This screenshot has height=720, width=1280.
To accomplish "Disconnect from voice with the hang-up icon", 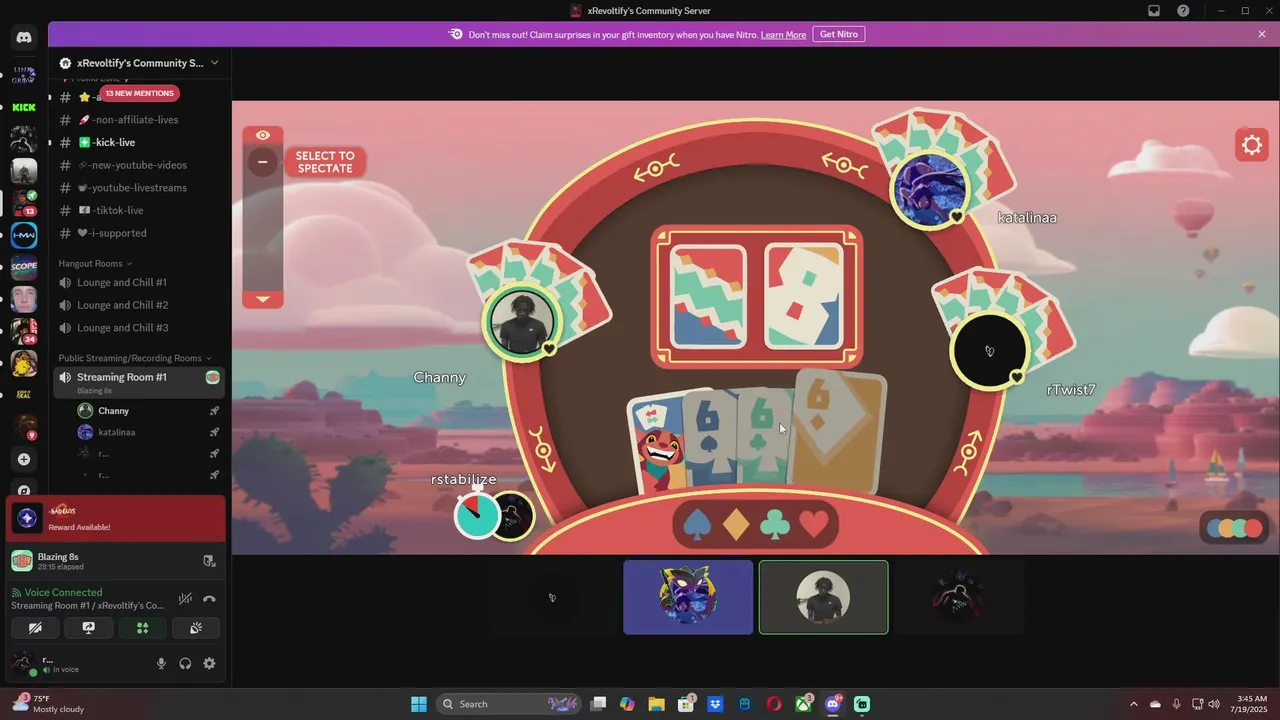I will click(209, 599).
